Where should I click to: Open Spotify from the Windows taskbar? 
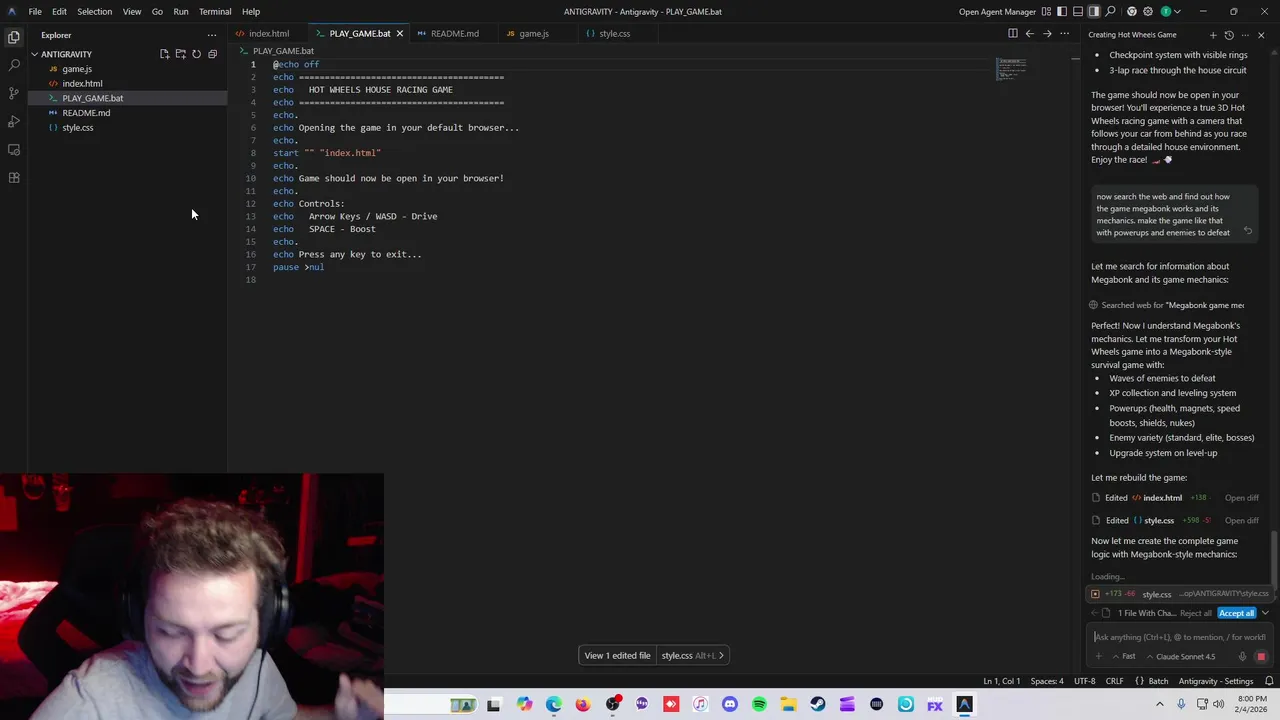point(759,705)
